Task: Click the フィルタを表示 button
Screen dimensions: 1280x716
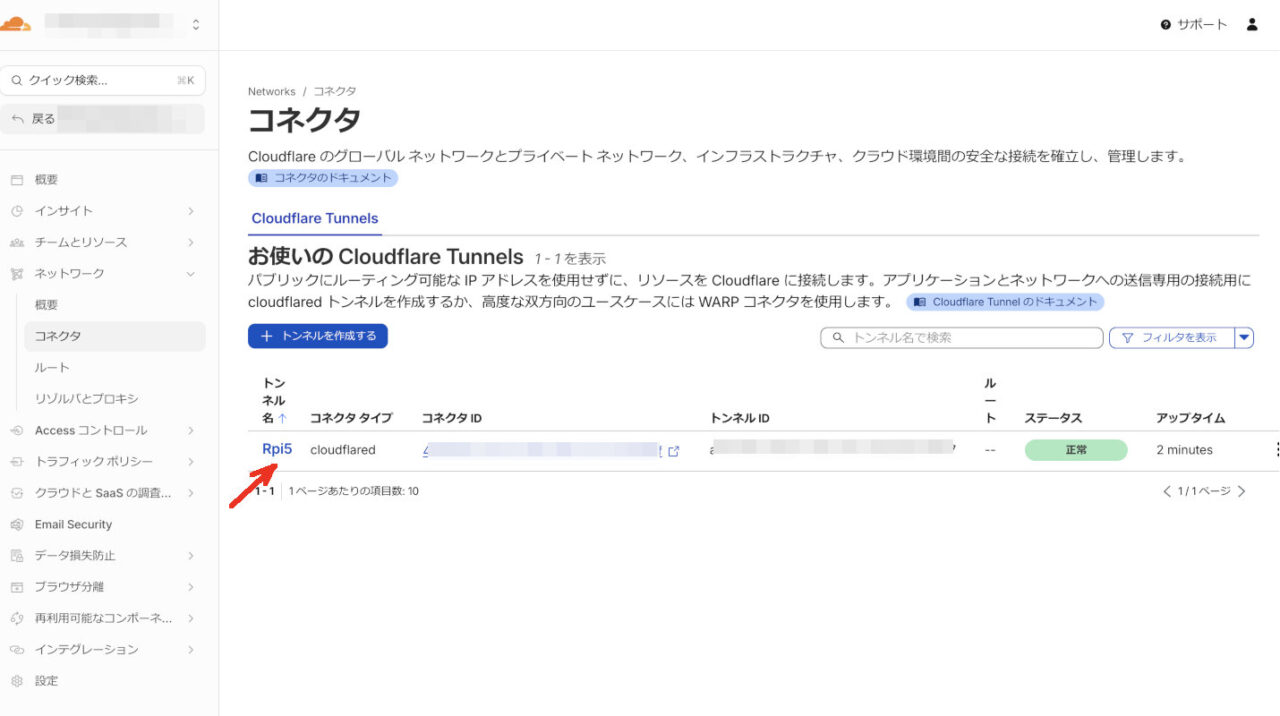Action: [x=1172, y=338]
